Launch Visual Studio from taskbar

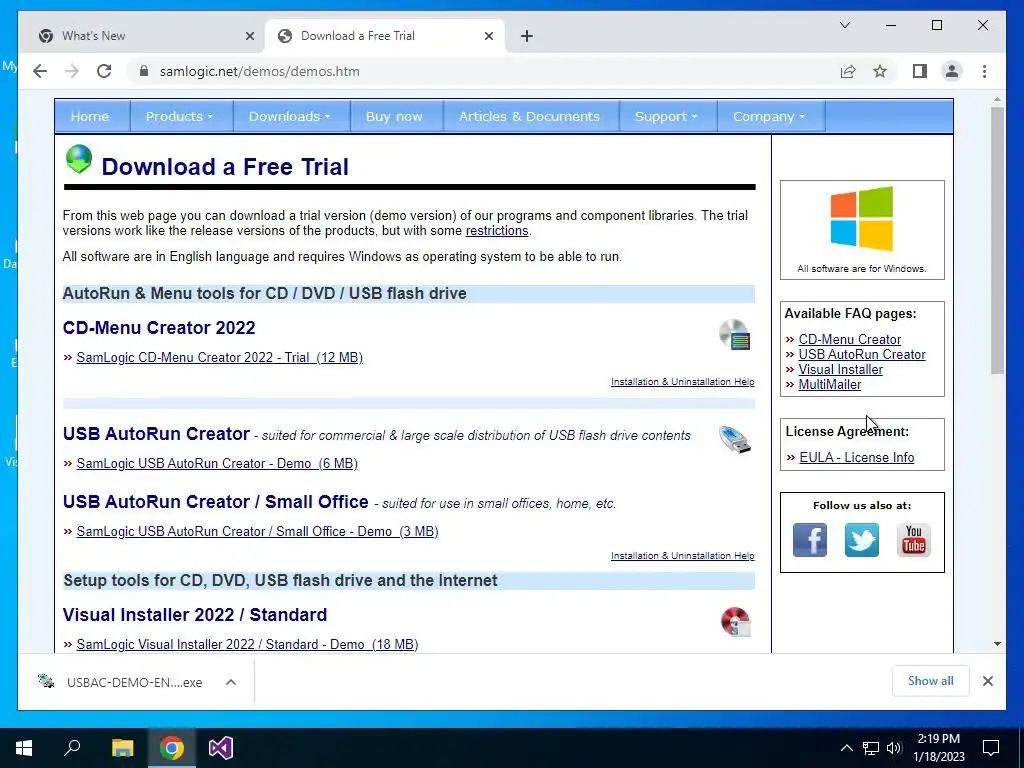[x=221, y=748]
